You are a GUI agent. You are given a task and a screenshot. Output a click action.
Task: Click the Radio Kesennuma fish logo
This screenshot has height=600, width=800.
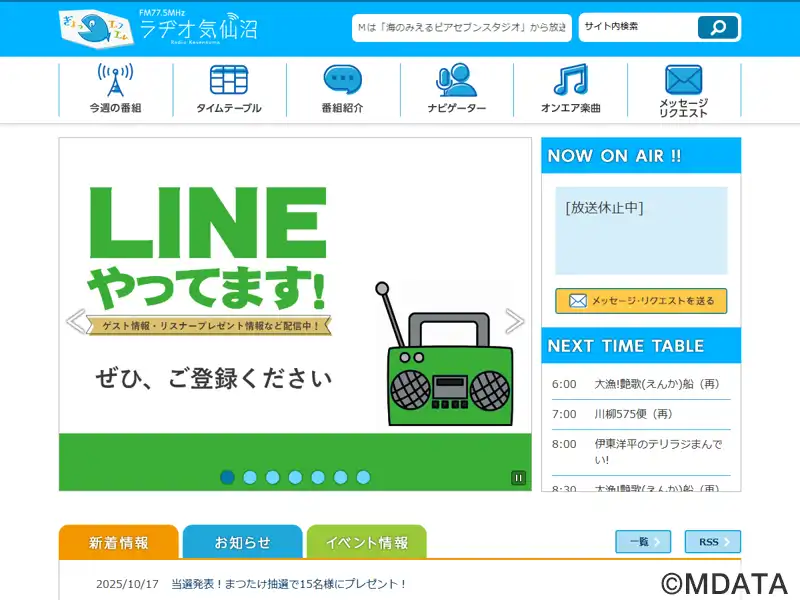click(x=96, y=29)
